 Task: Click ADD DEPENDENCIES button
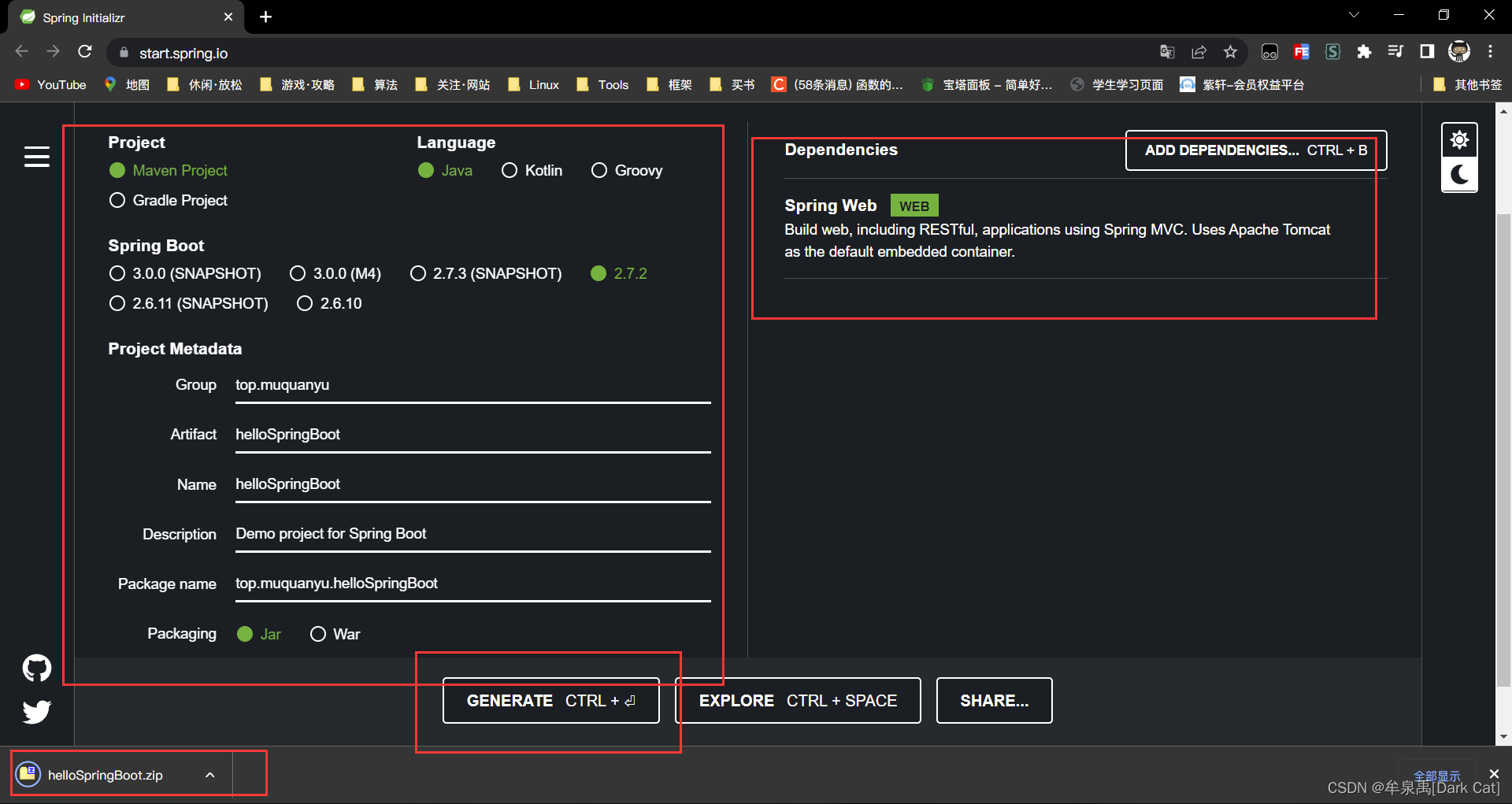tap(1256, 150)
